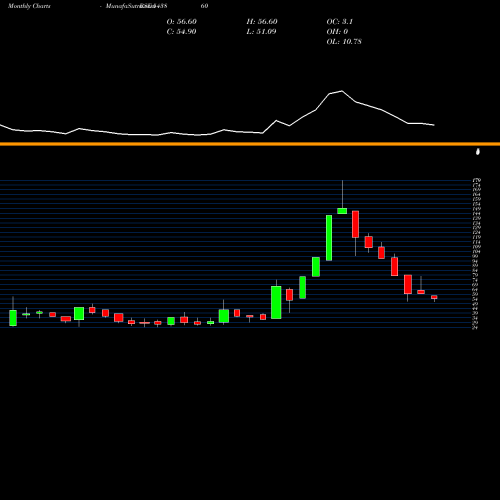
Task: Click the low value 'L: 51.09'
Action: 261,31
